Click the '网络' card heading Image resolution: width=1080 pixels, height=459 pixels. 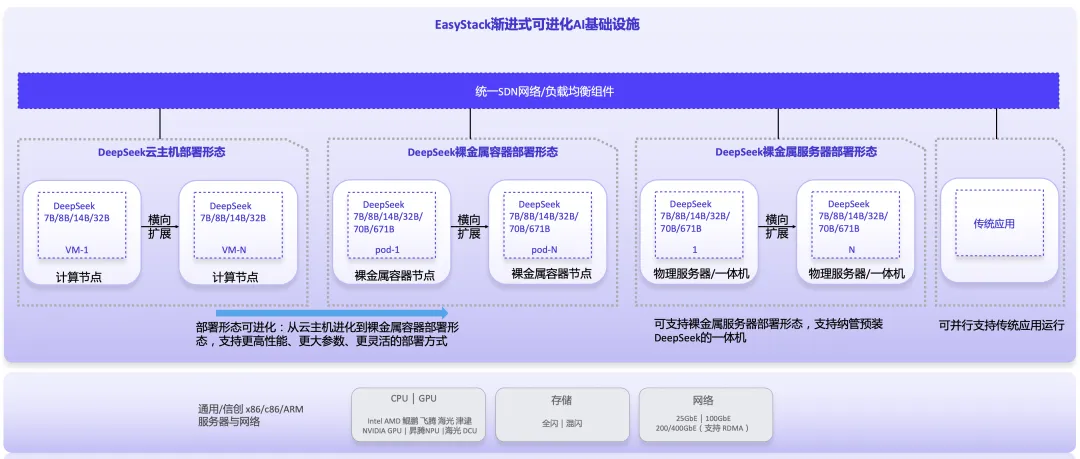point(703,400)
